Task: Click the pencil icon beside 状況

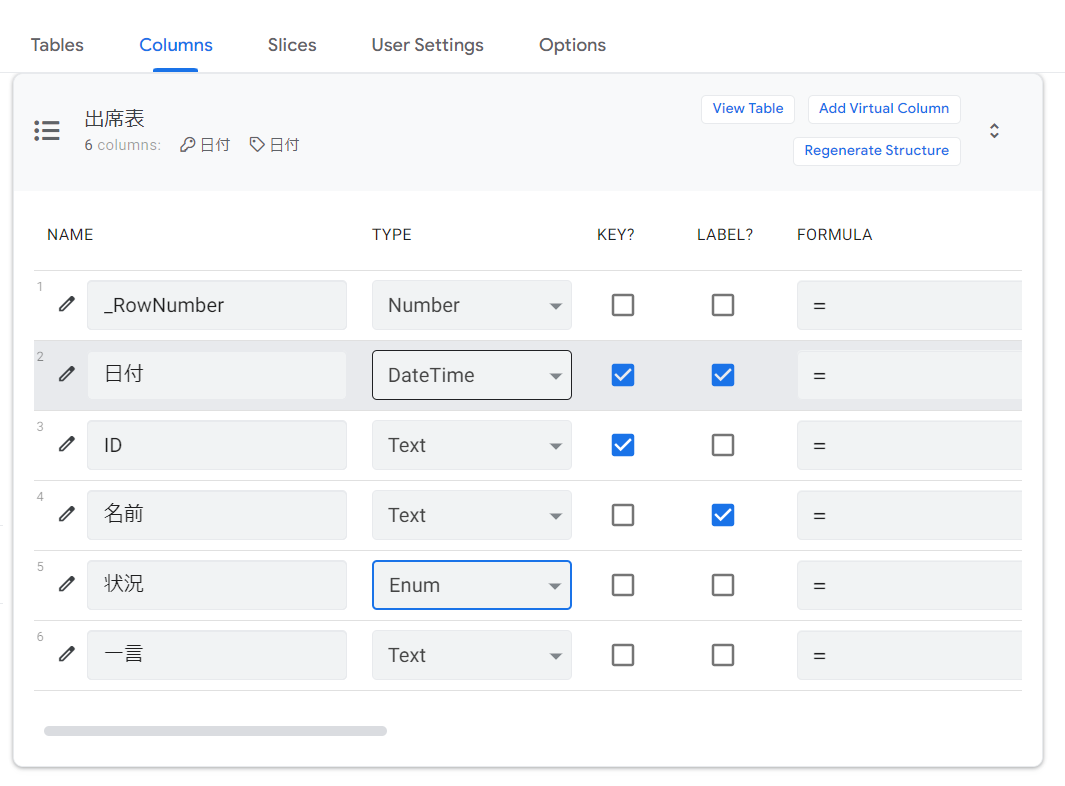Action: tap(67, 584)
